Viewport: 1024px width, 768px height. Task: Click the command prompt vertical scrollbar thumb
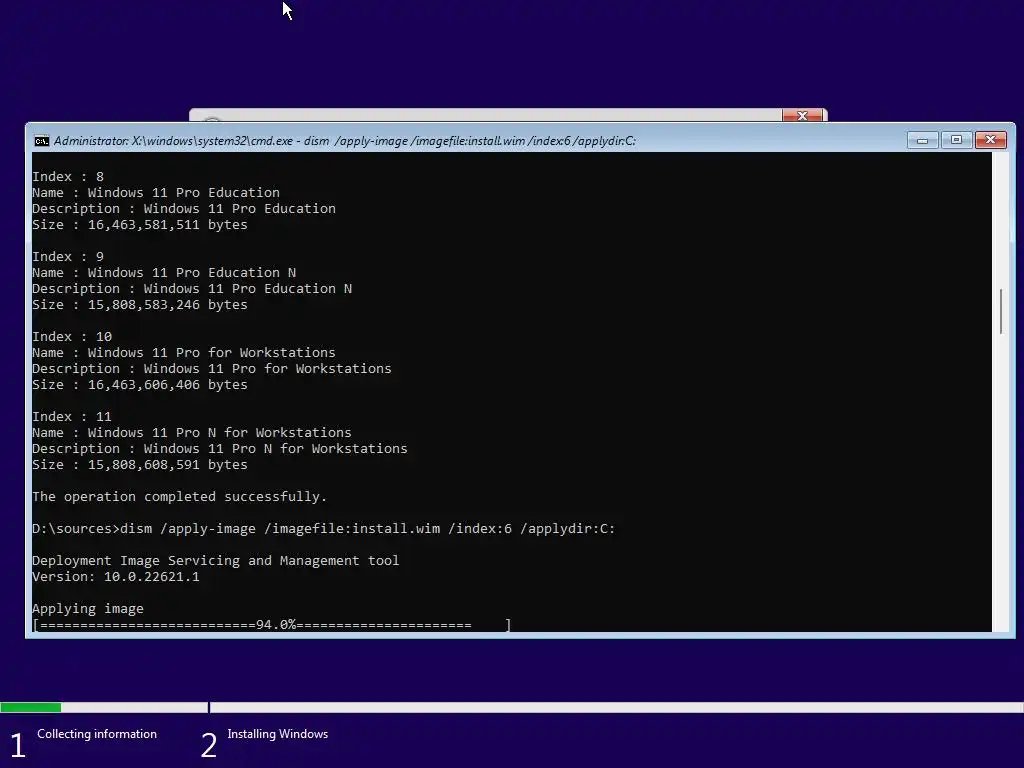pyautogui.click(x=1000, y=312)
